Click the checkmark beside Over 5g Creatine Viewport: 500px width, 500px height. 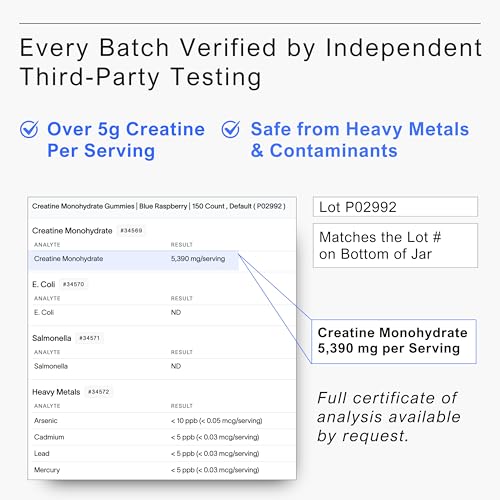pyautogui.click(x=29, y=129)
